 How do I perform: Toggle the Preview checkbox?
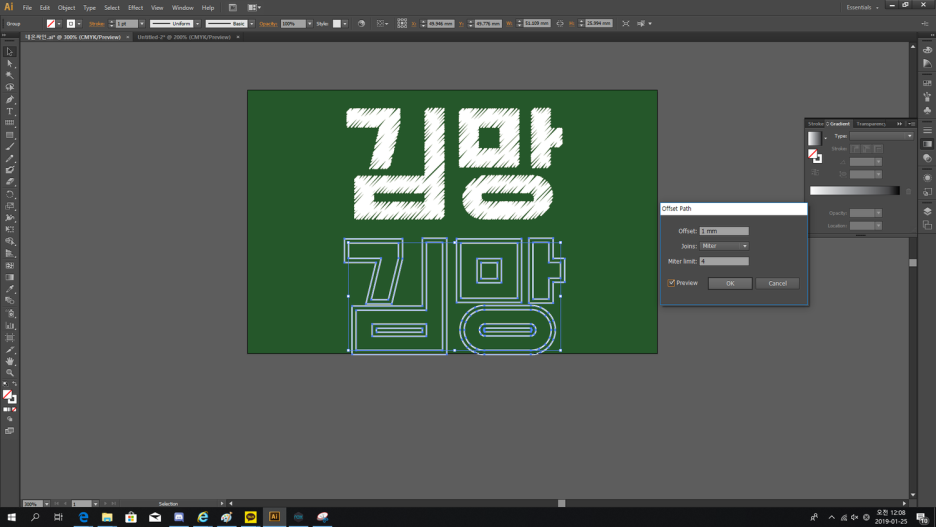672,283
